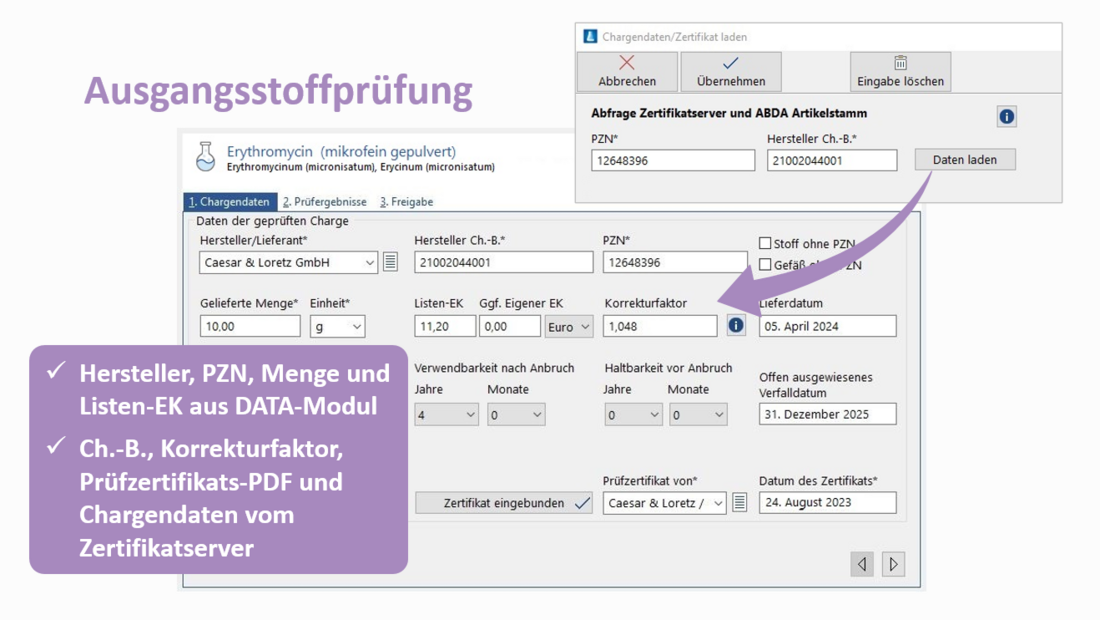Click Eingabe löschen trash icon
The height and width of the screenshot is (620, 1100).
(x=900, y=63)
